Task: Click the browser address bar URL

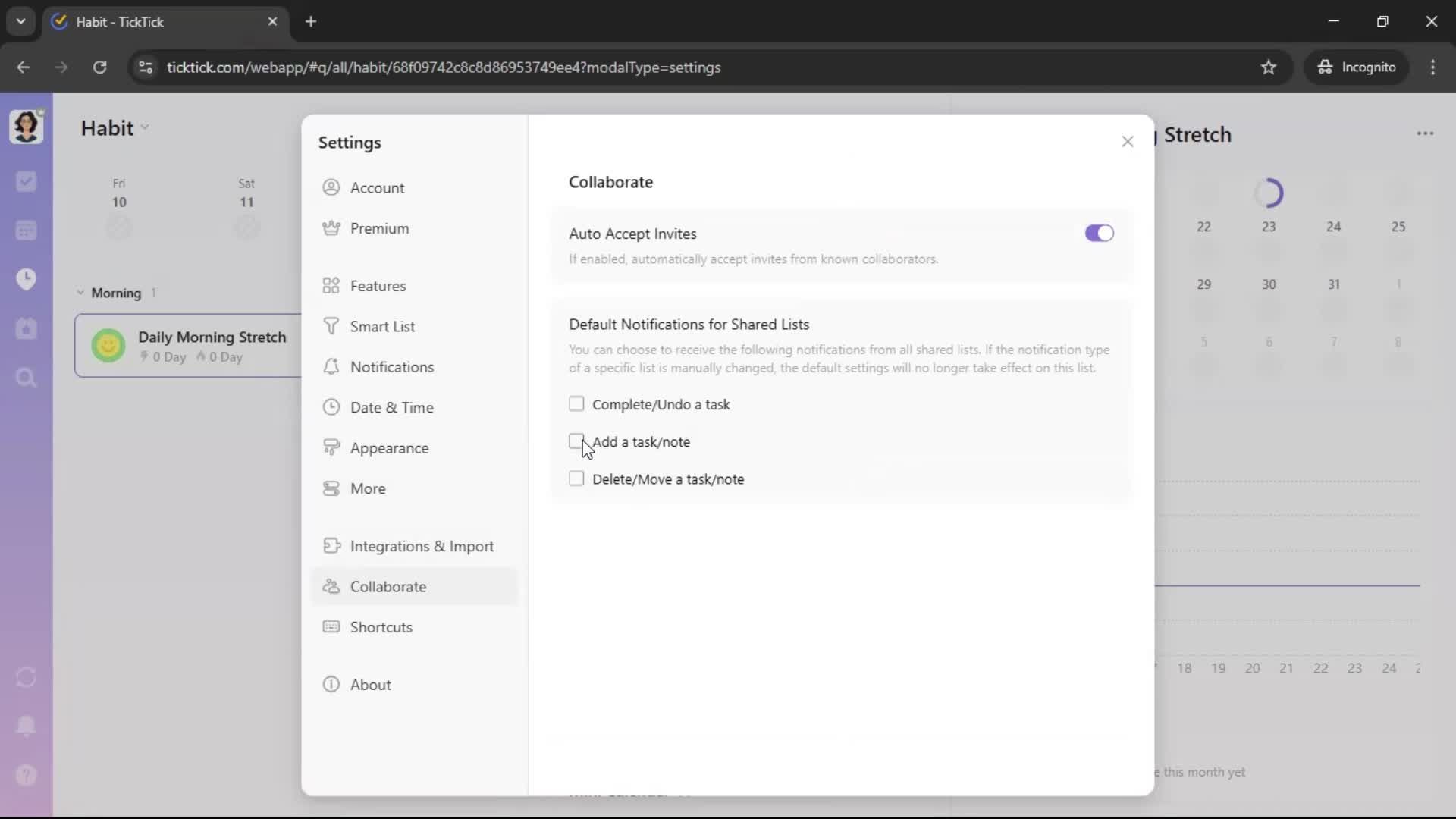Action: click(x=444, y=67)
